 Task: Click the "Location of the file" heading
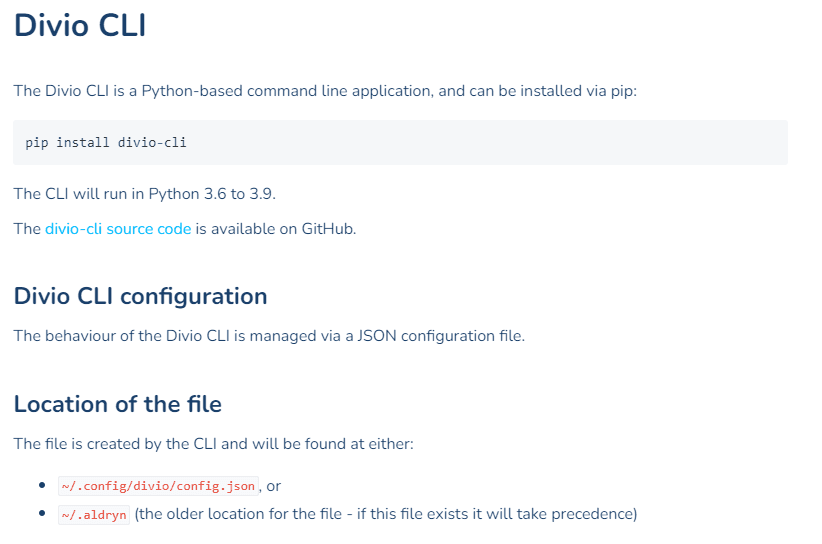click(117, 405)
